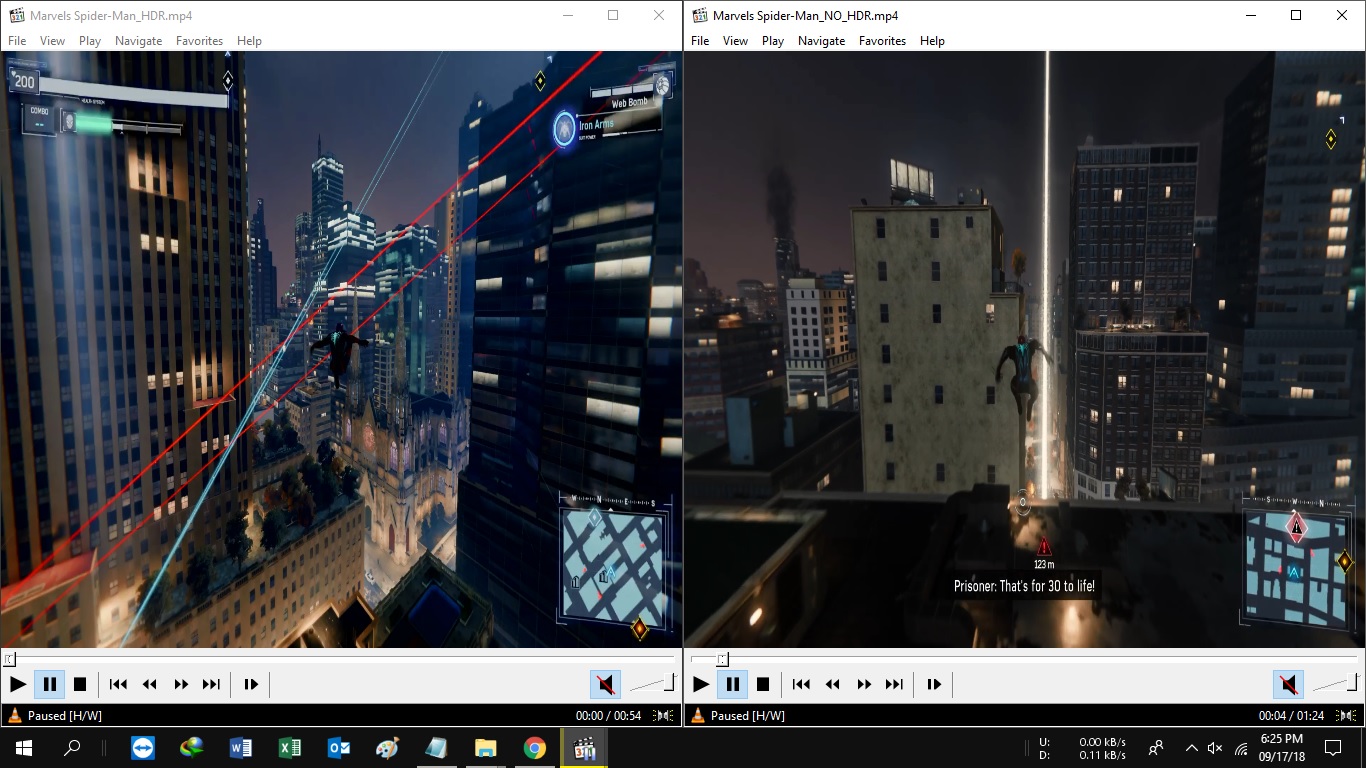Click the NO_HDR video frame

click(x=1024, y=349)
